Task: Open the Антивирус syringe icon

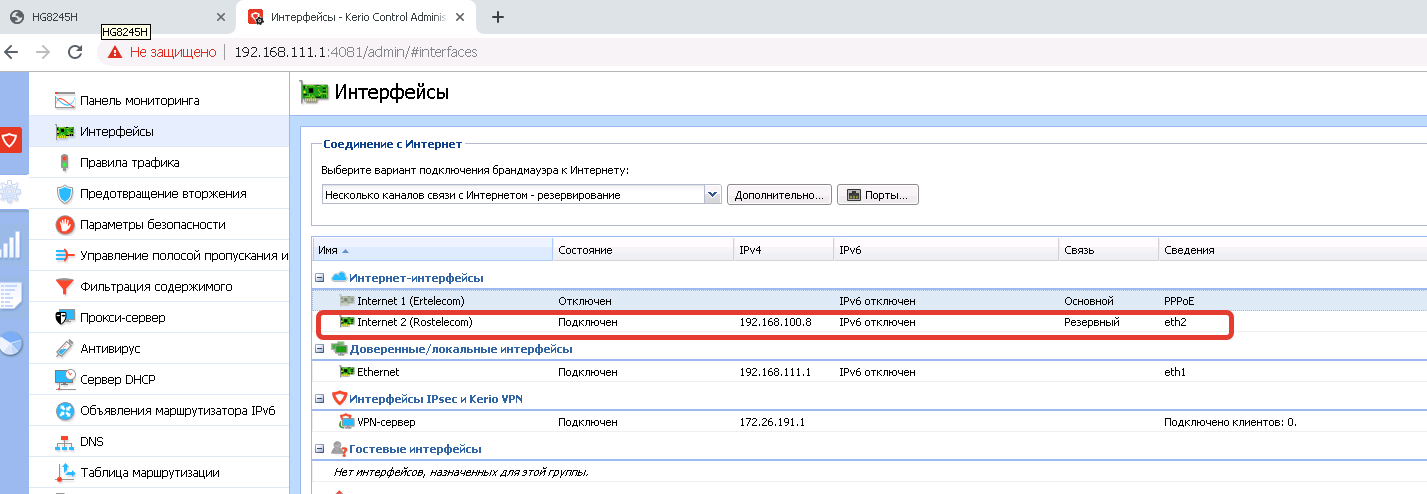Action: point(65,349)
